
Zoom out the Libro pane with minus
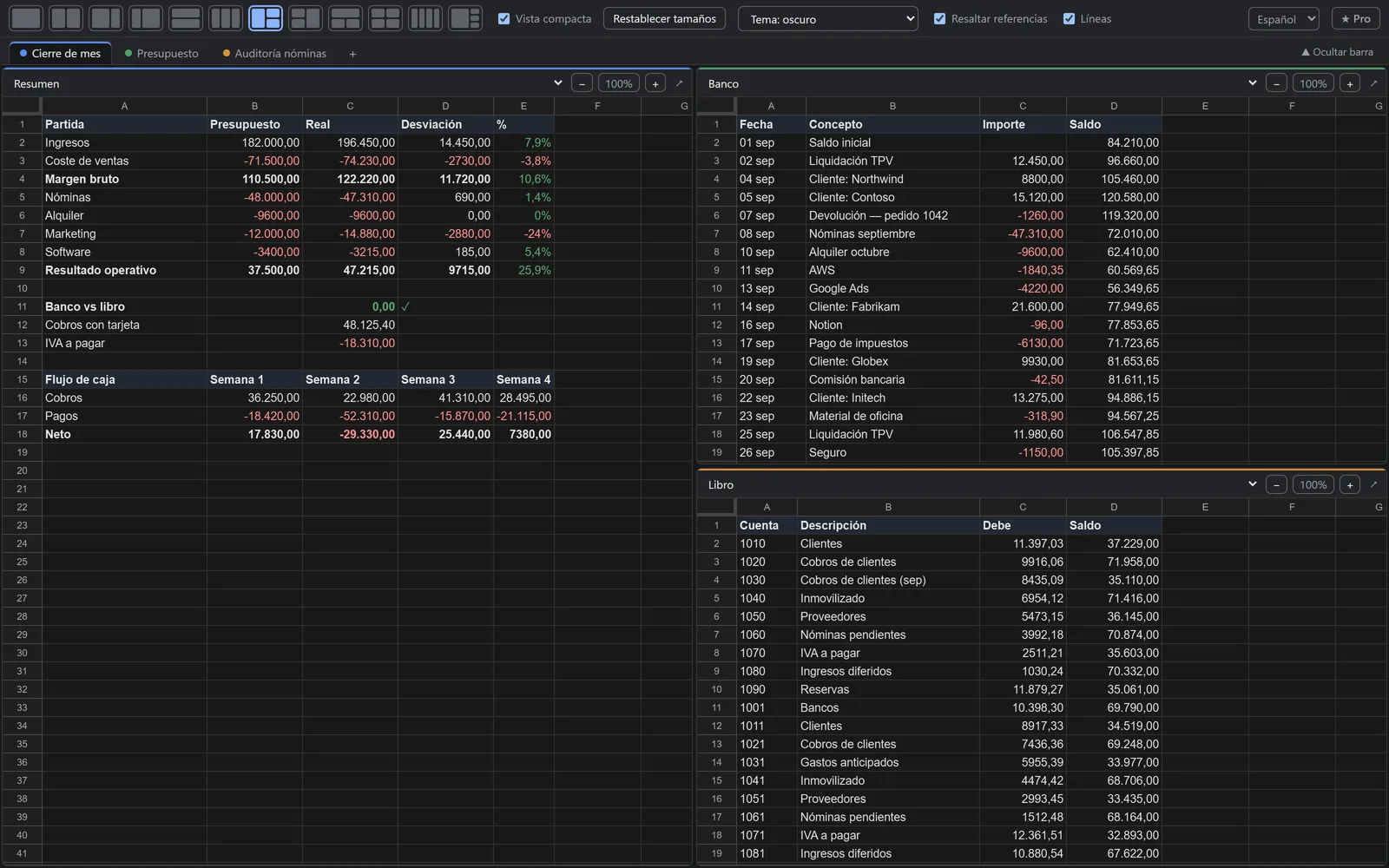tap(1276, 484)
